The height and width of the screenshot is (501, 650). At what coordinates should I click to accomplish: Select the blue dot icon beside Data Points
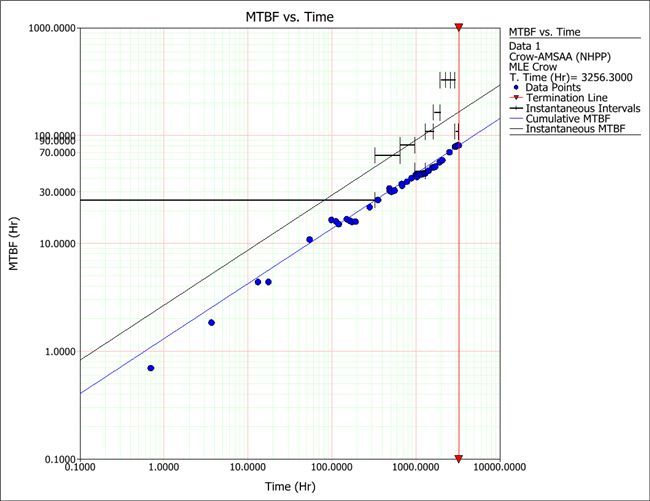coord(514,87)
